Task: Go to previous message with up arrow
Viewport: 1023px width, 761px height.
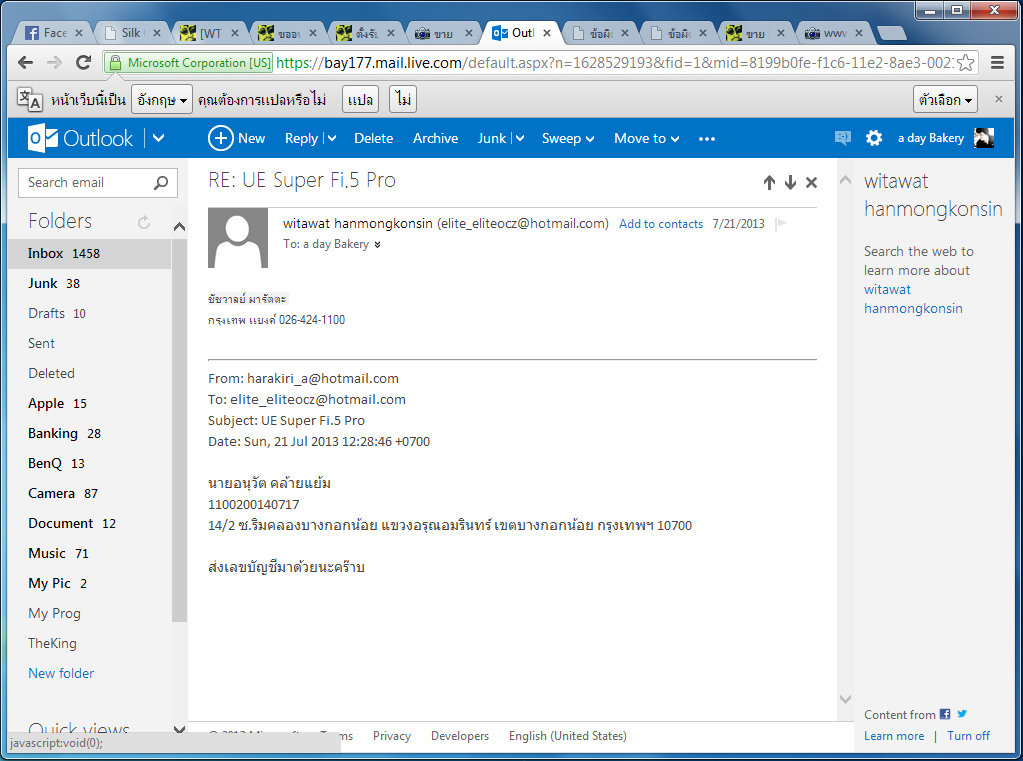Action: tap(769, 183)
